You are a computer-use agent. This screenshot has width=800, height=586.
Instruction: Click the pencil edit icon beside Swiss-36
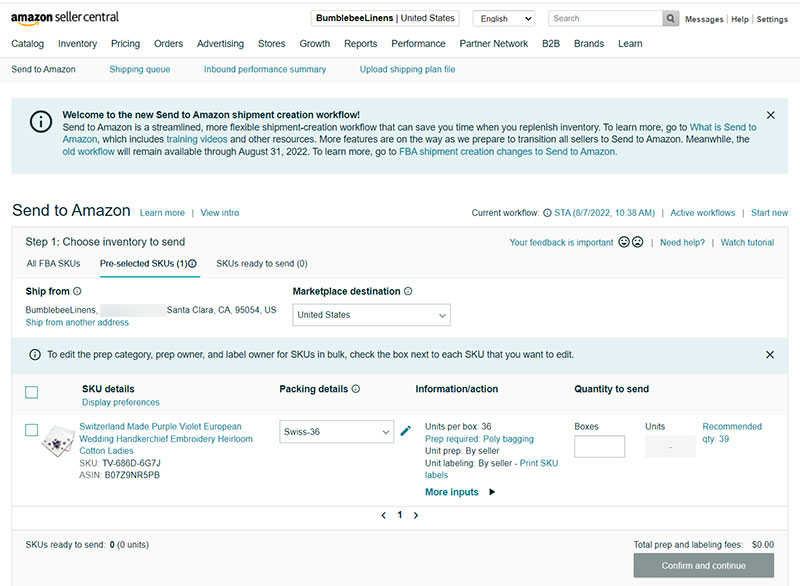(x=406, y=431)
